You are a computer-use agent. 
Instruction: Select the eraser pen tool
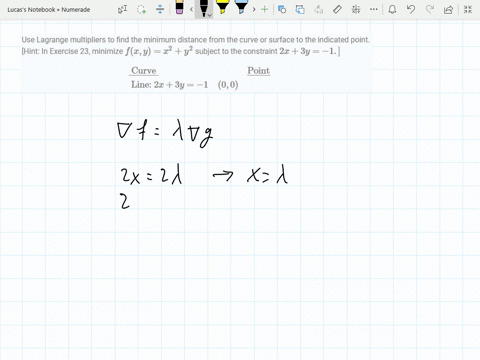coord(179,7)
